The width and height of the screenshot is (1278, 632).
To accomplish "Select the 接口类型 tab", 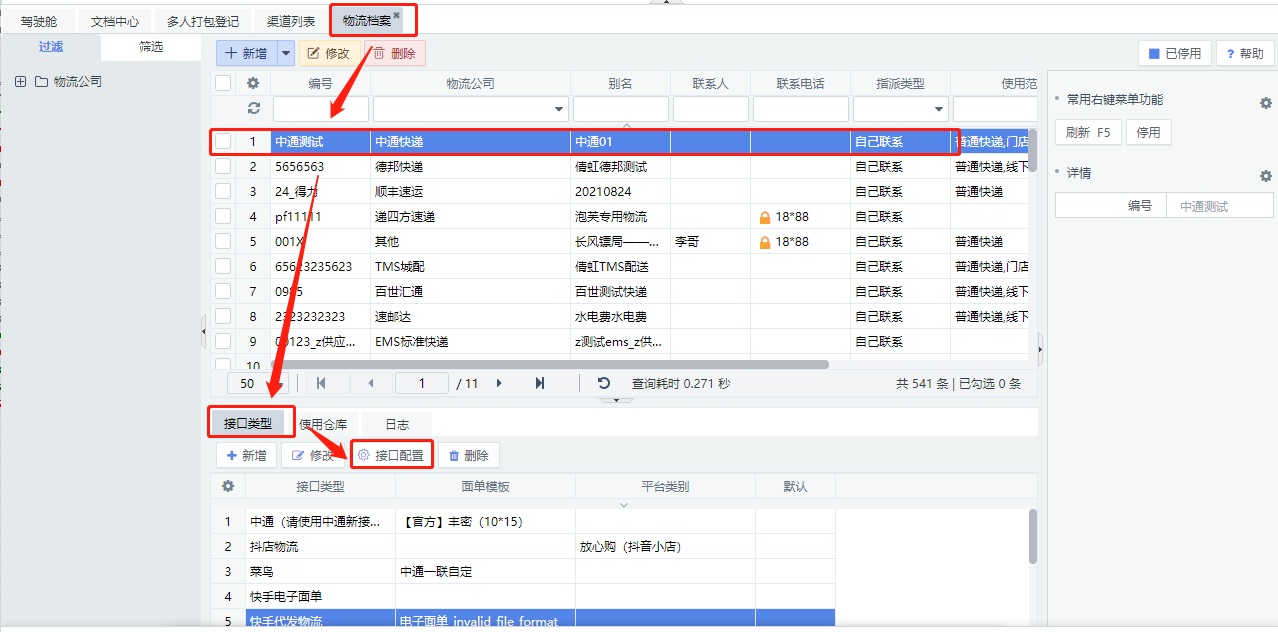I will [248, 424].
